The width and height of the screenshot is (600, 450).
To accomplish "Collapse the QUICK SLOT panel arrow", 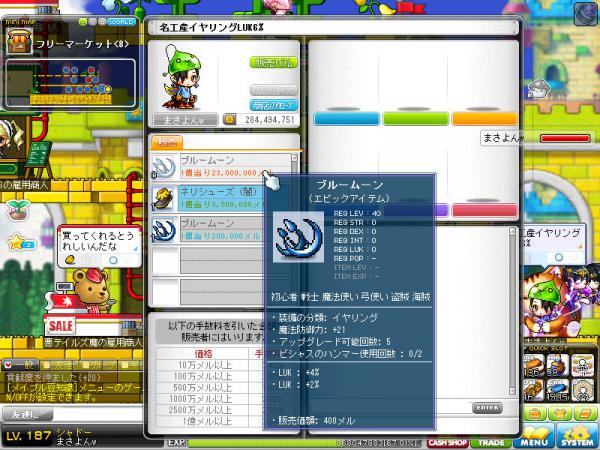I will pos(527,349).
